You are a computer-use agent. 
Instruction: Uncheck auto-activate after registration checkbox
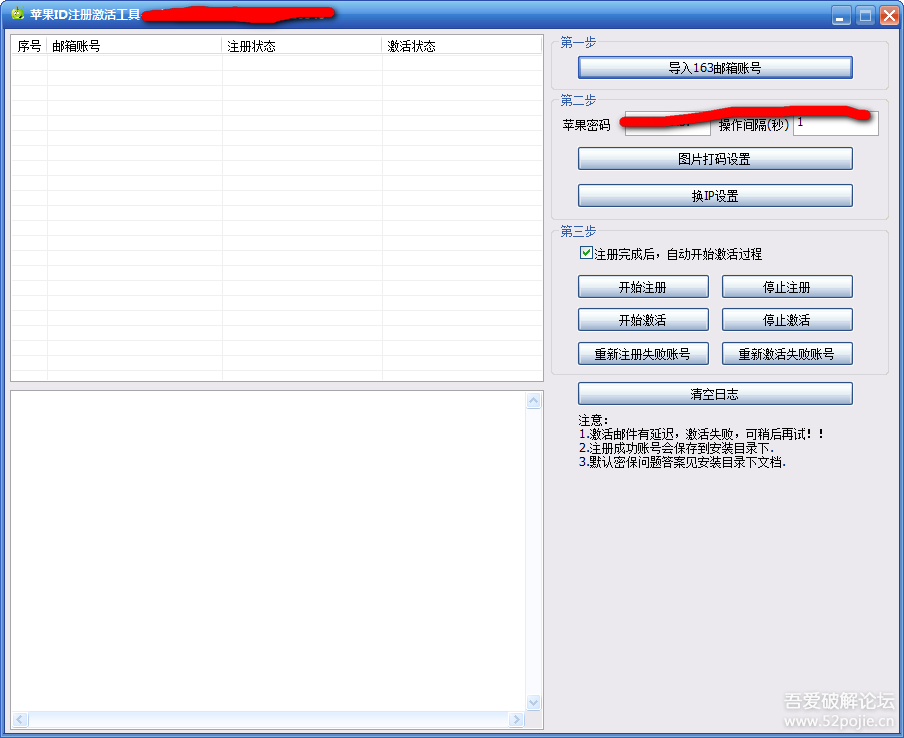(x=587, y=253)
